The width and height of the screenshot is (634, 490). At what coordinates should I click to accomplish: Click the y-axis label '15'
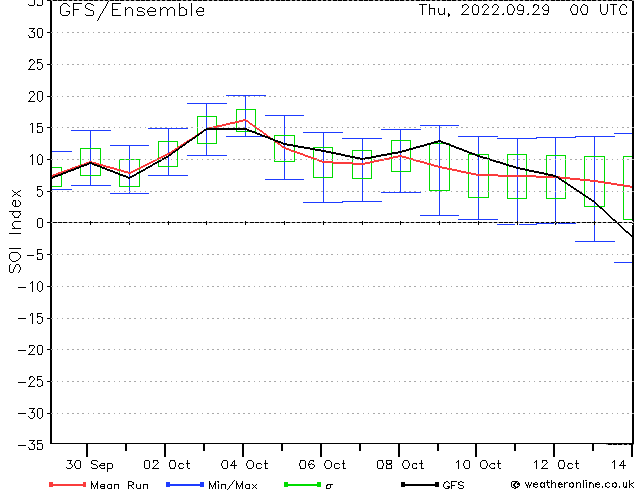[x=36, y=128]
